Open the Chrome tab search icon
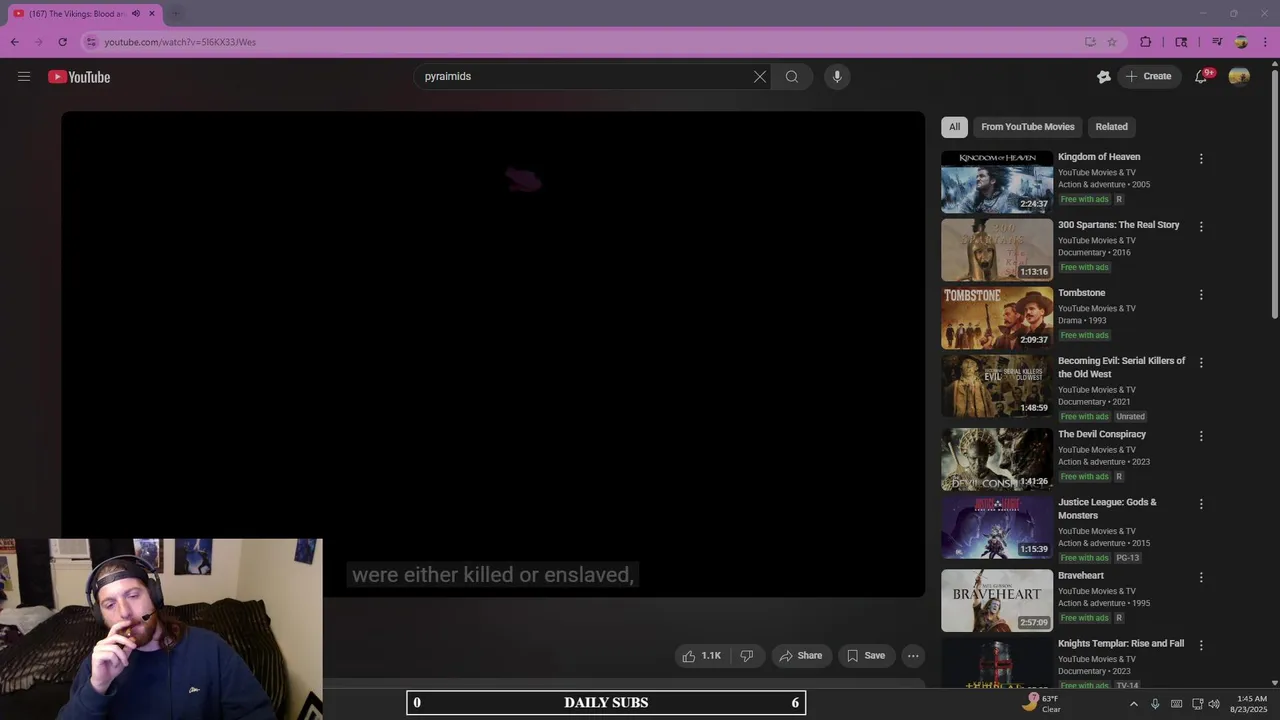 pyautogui.click(x=1181, y=42)
